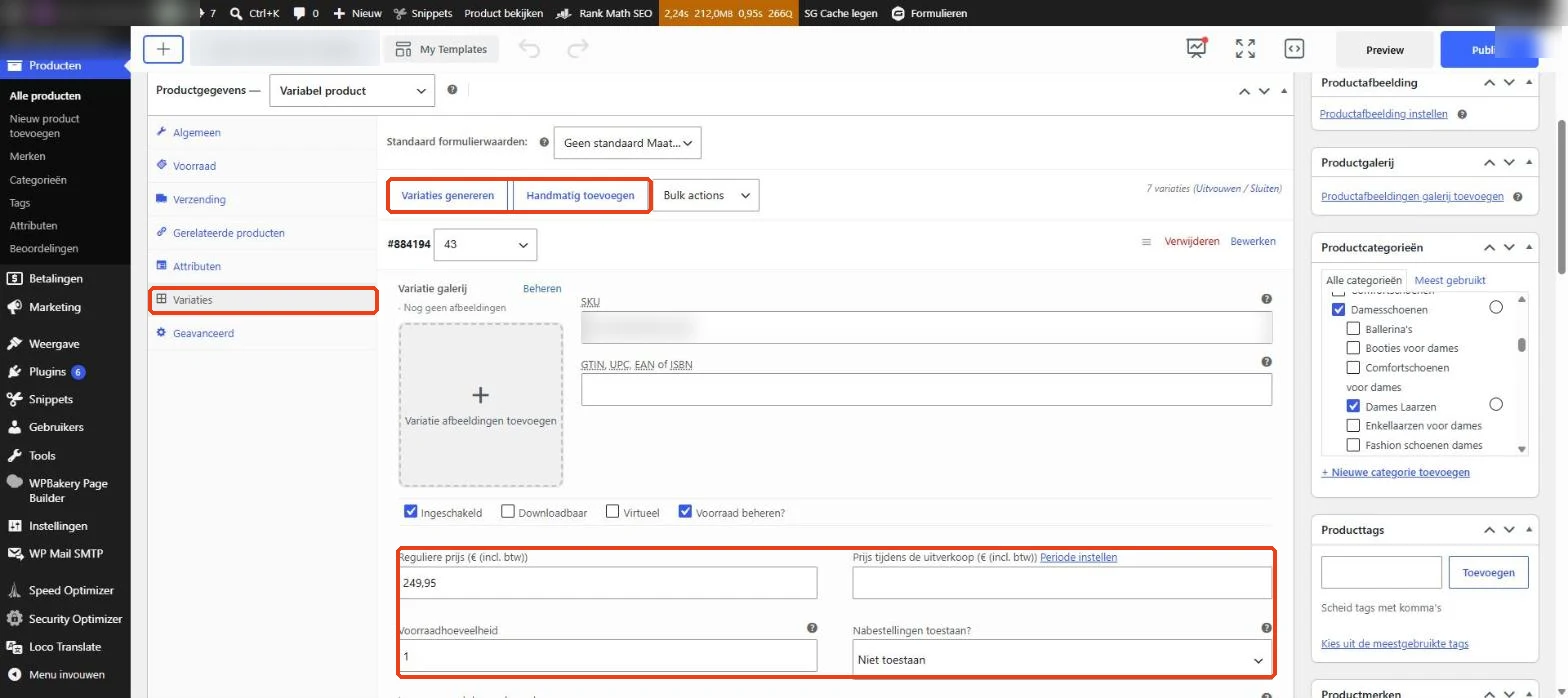Open the Variabel product type dropdown
1568x698 pixels.
pos(352,90)
